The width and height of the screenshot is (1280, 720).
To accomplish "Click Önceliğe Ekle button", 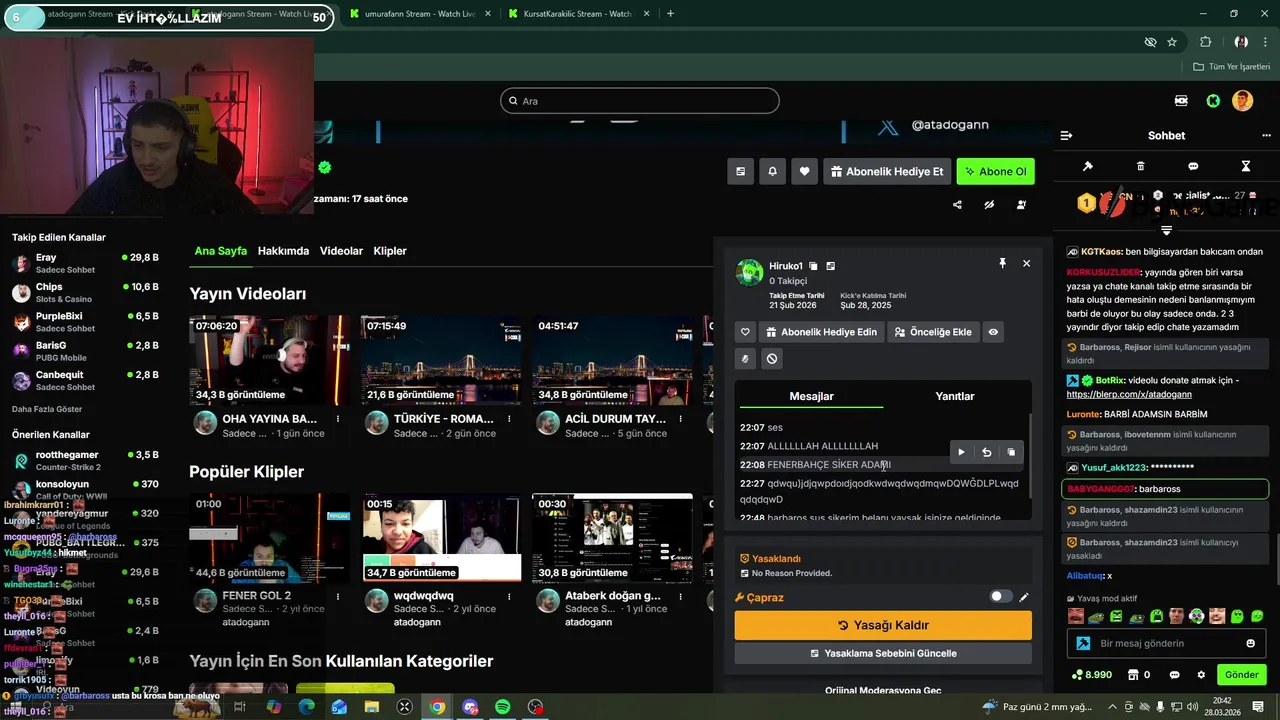I will point(932,332).
